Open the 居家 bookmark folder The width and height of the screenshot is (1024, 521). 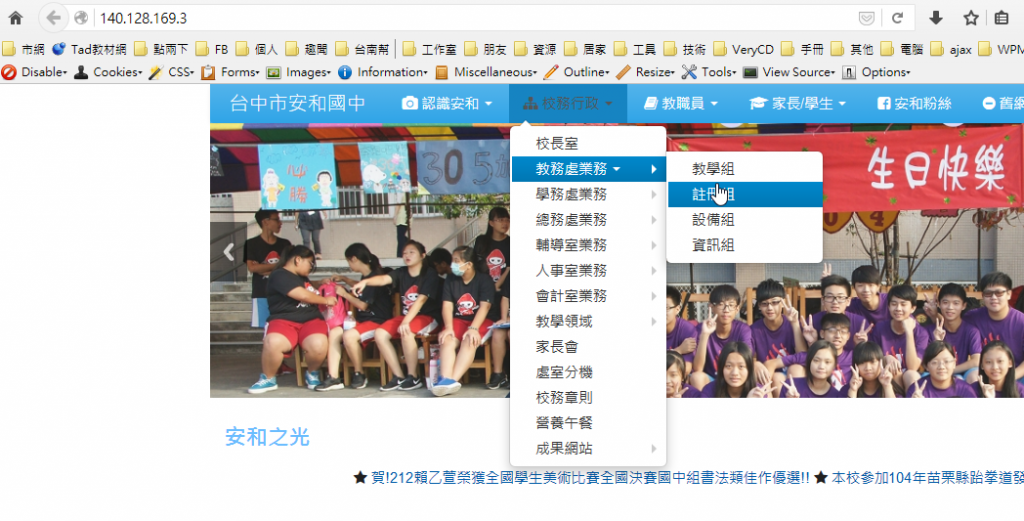(585, 50)
